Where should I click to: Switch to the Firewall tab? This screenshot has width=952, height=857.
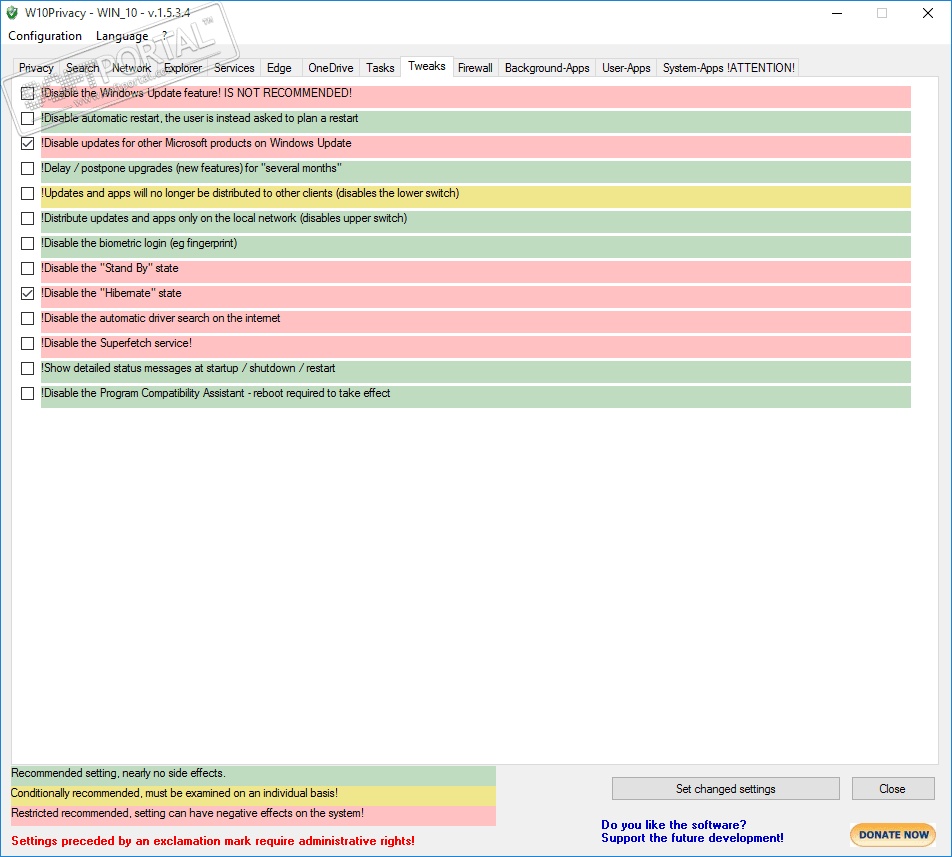click(x=475, y=68)
